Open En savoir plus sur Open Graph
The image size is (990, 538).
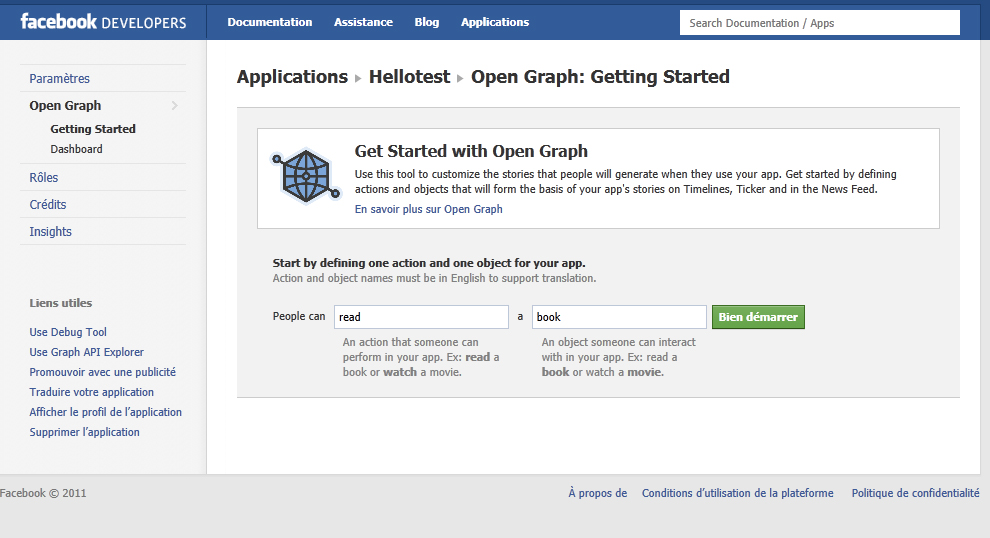429,209
